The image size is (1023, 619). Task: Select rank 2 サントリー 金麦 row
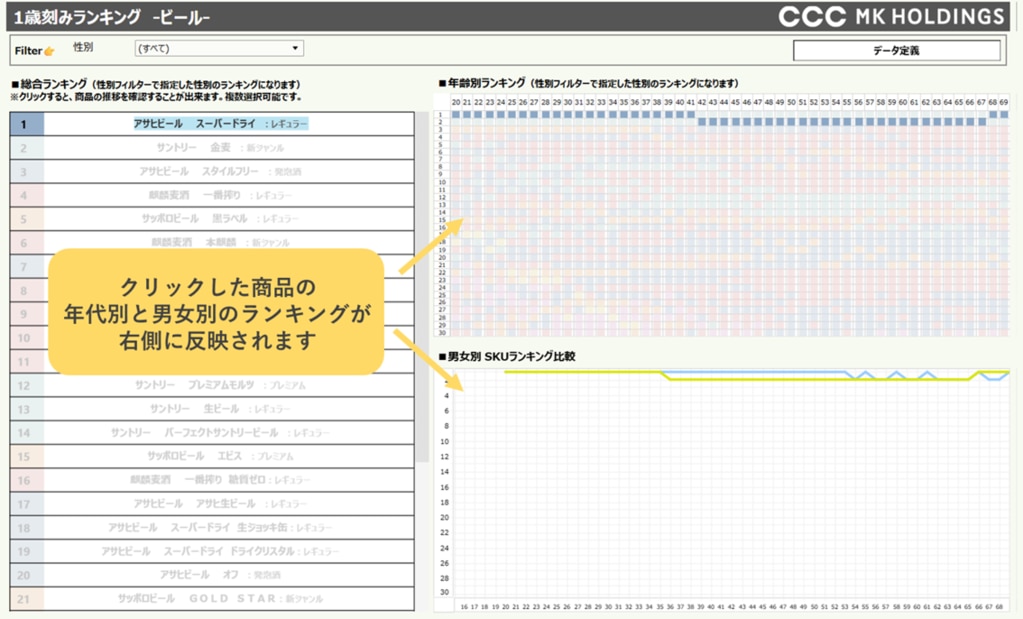[212, 147]
